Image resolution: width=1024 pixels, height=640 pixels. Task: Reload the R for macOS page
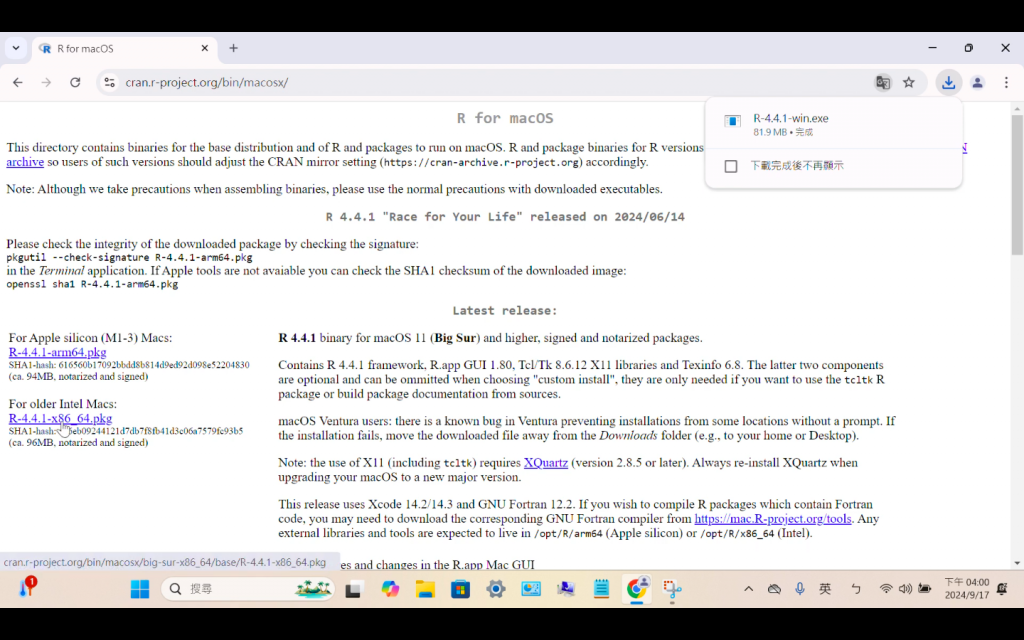pos(75,82)
